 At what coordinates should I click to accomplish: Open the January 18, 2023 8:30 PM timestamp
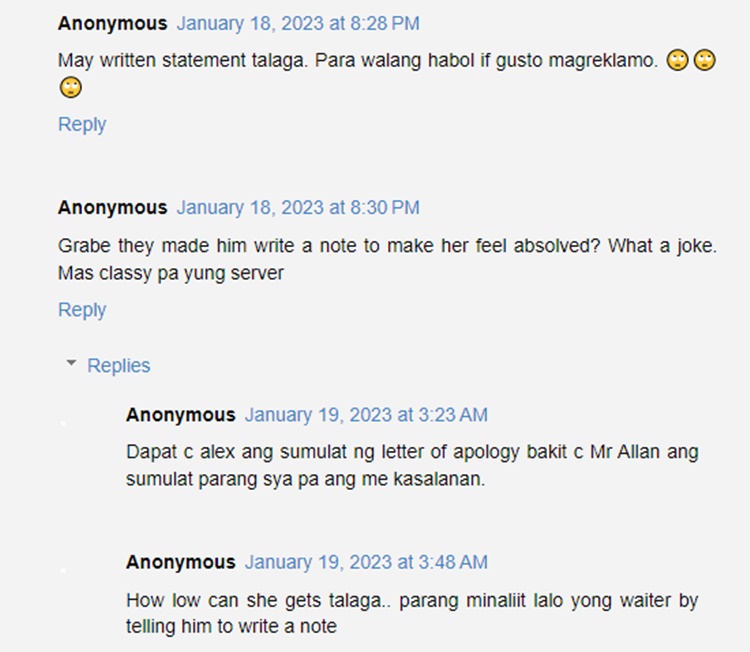pos(298,208)
